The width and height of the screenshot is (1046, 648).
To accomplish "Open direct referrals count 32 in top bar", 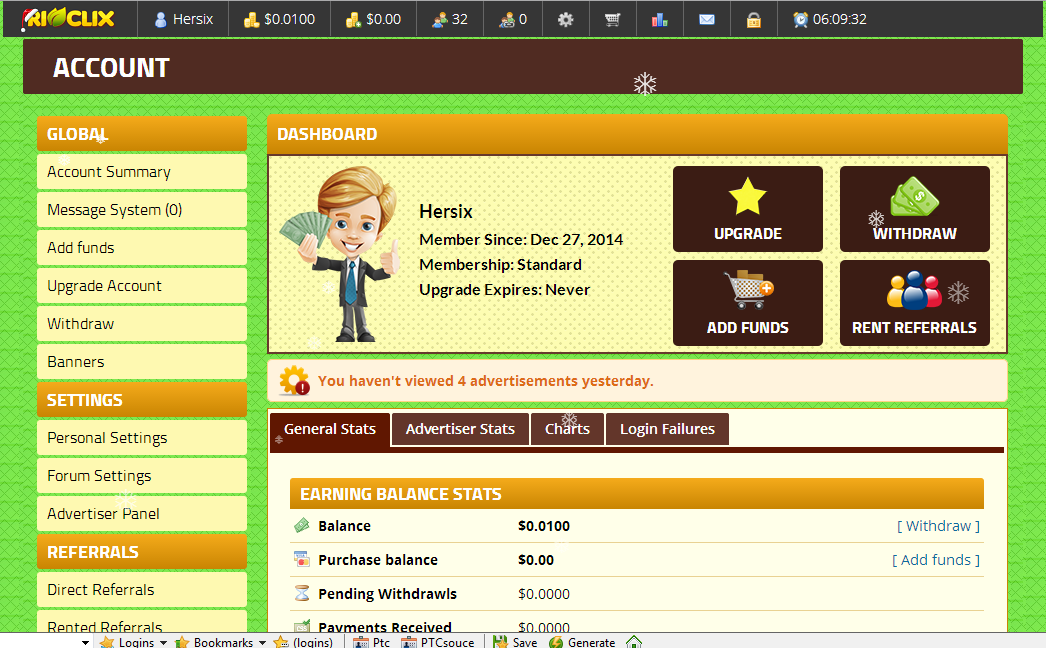I will tap(450, 19).
